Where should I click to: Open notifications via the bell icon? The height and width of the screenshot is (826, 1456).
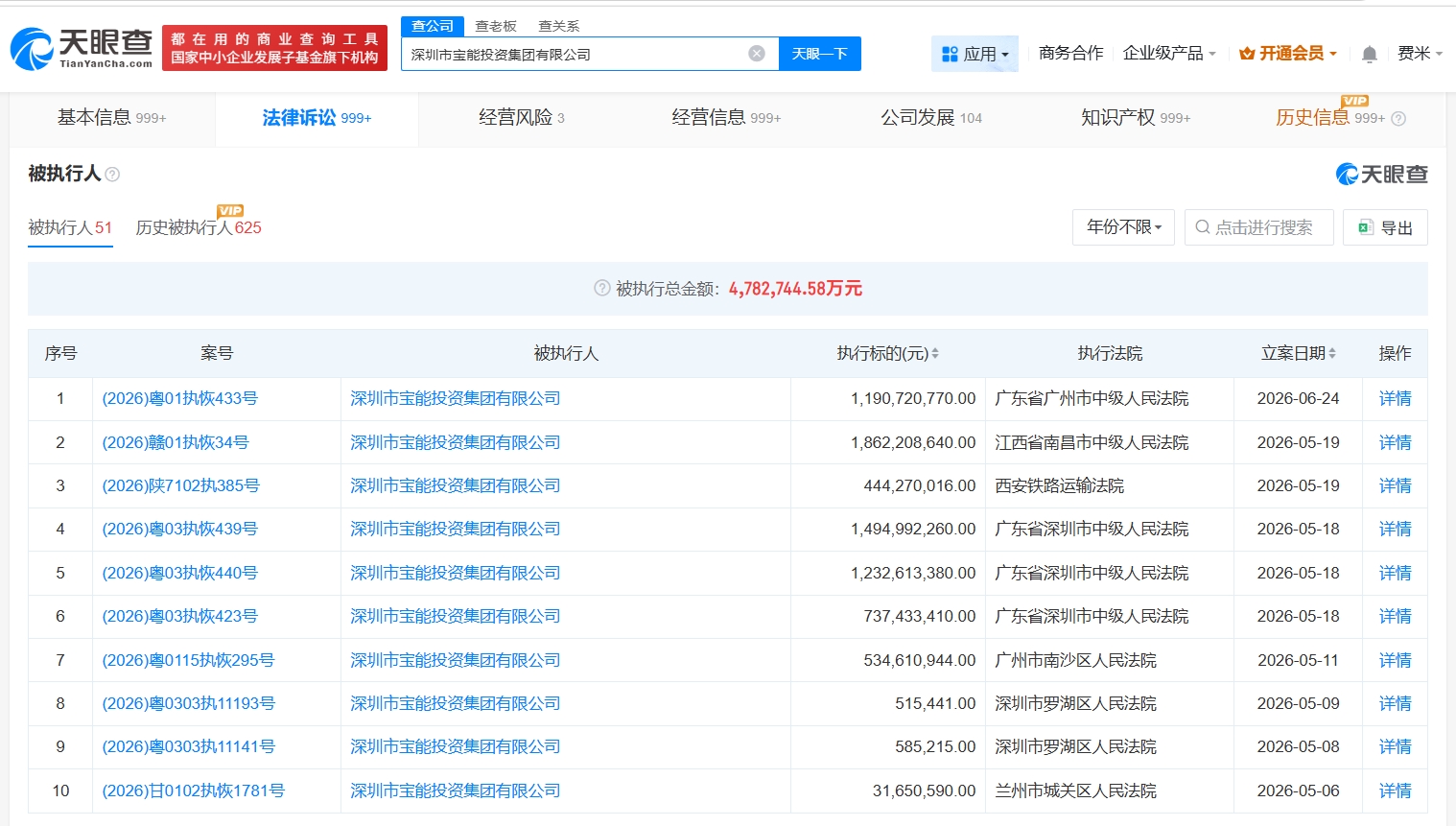pyautogui.click(x=1370, y=54)
